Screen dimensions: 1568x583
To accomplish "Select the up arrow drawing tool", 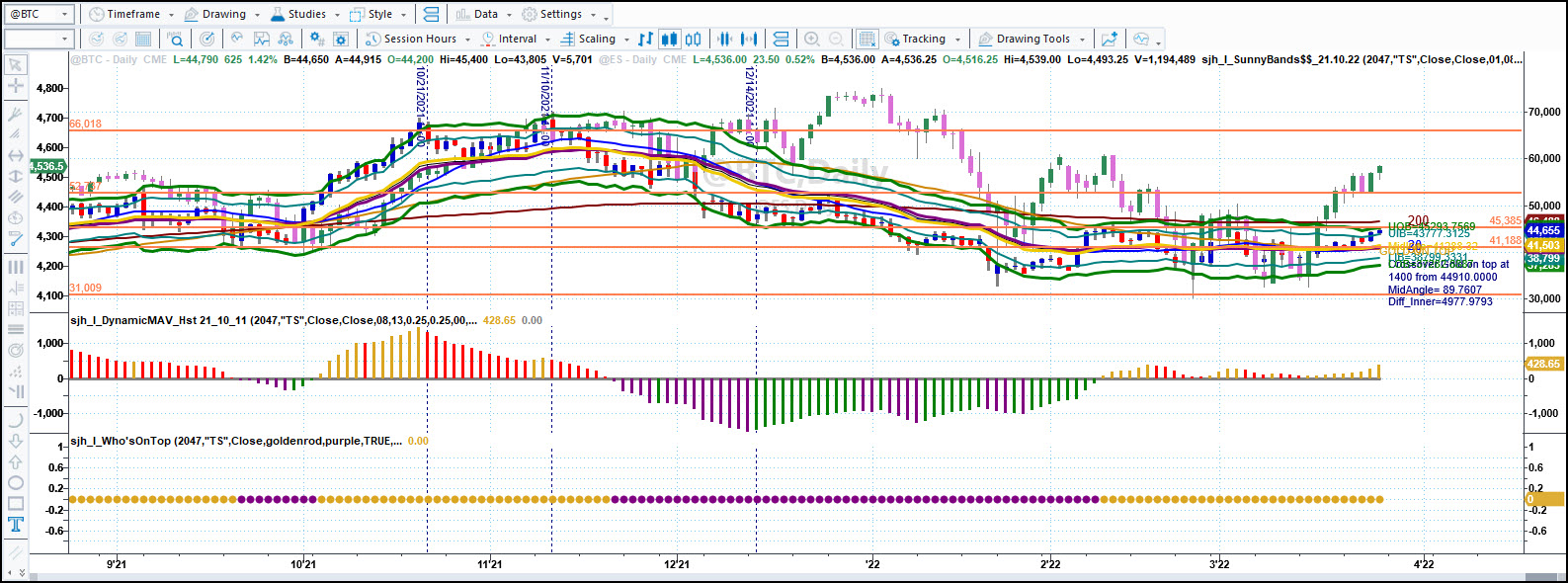I will click(x=16, y=461).
